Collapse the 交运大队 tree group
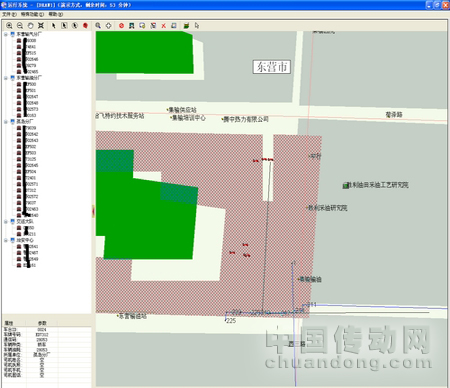450x388 pixels. (6, 221)
